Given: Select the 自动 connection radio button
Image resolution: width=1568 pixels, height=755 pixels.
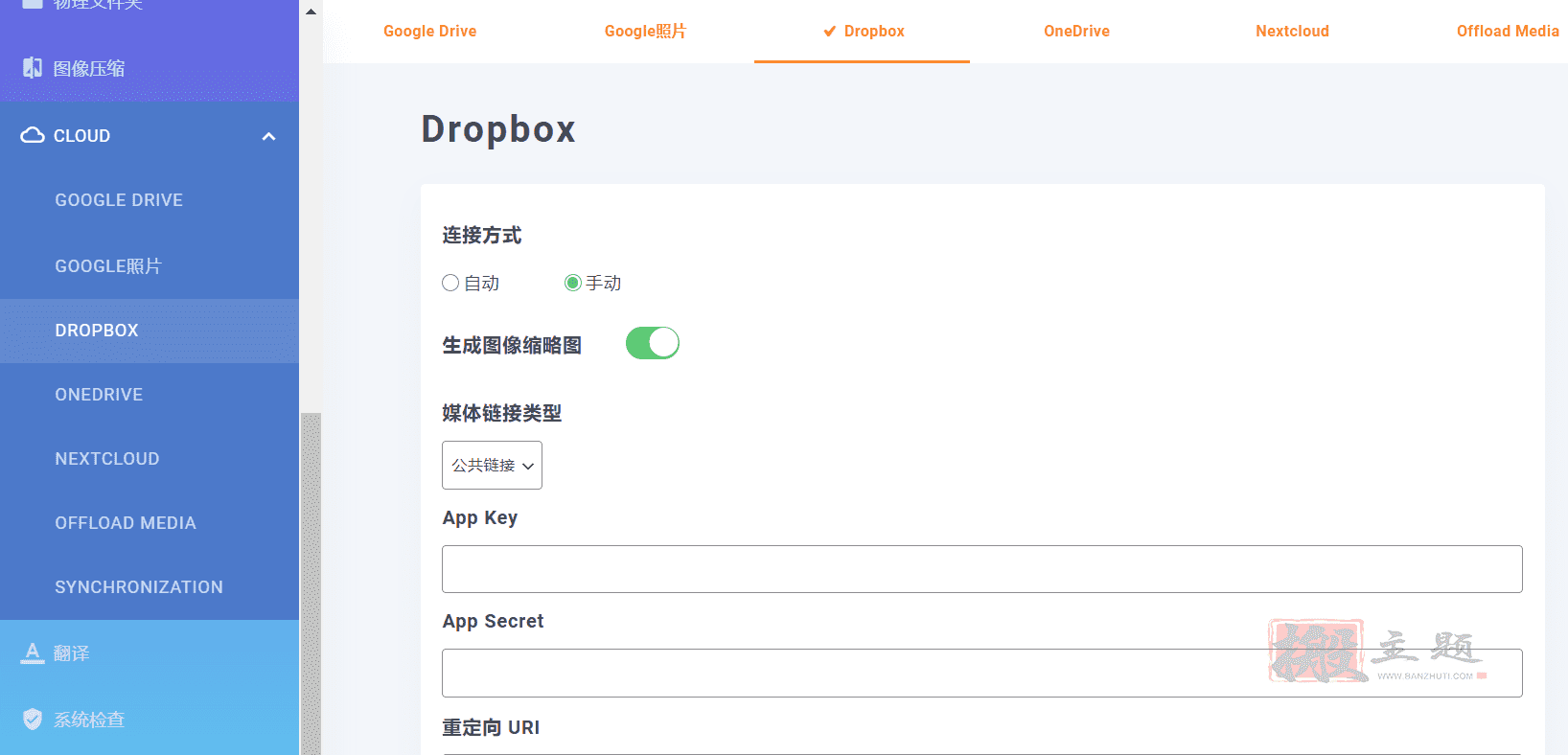Looking at the screenshot, I should point(450,283).
